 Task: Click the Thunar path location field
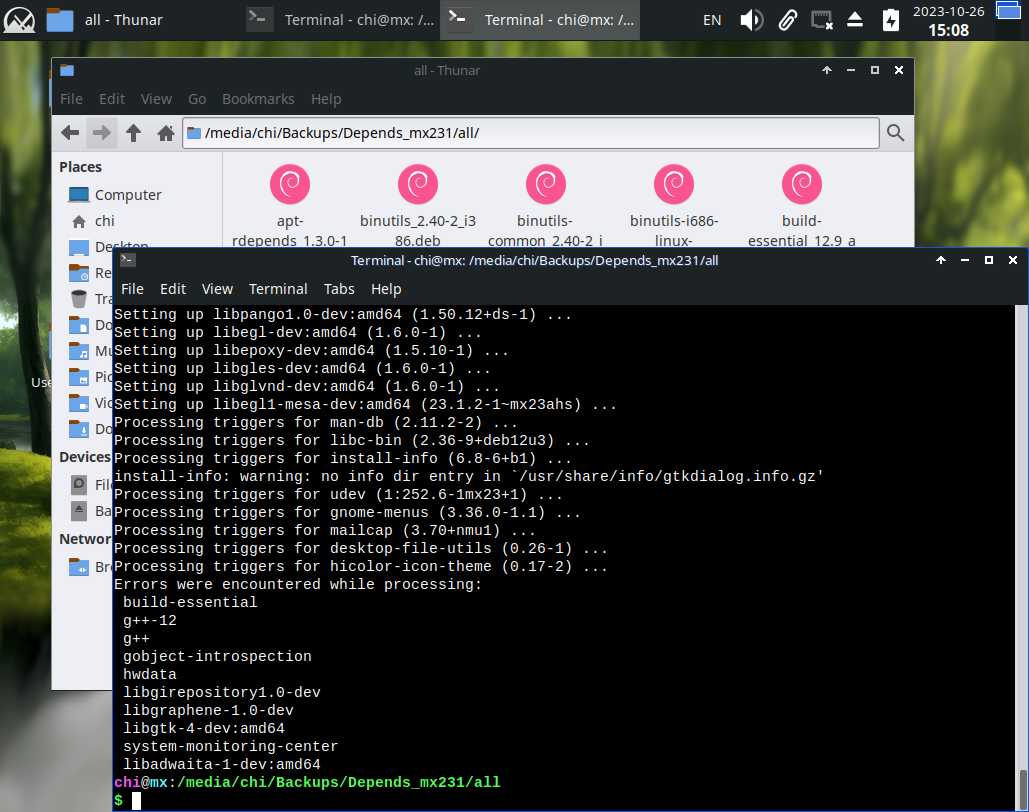click(x=530, y=133)
